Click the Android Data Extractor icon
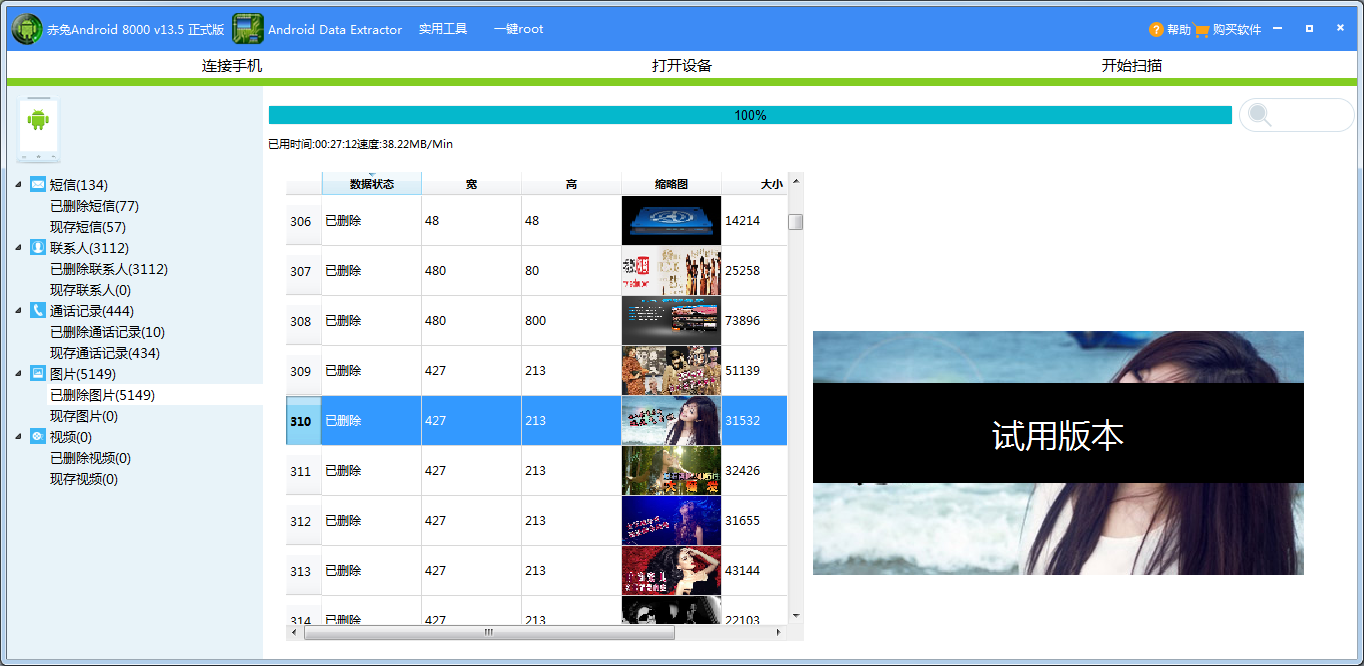1364x666 pixels. tap(248, 29)
